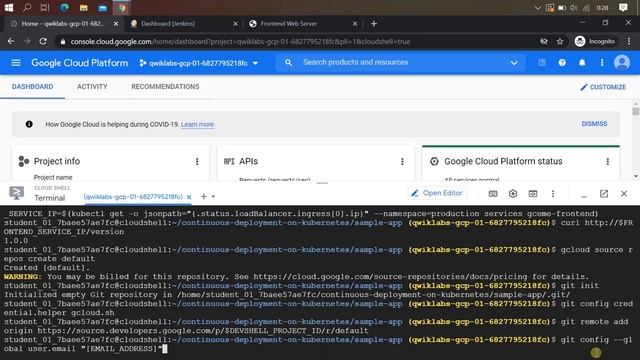
Task: Click the Project info card title
Action: coord(57,161)
